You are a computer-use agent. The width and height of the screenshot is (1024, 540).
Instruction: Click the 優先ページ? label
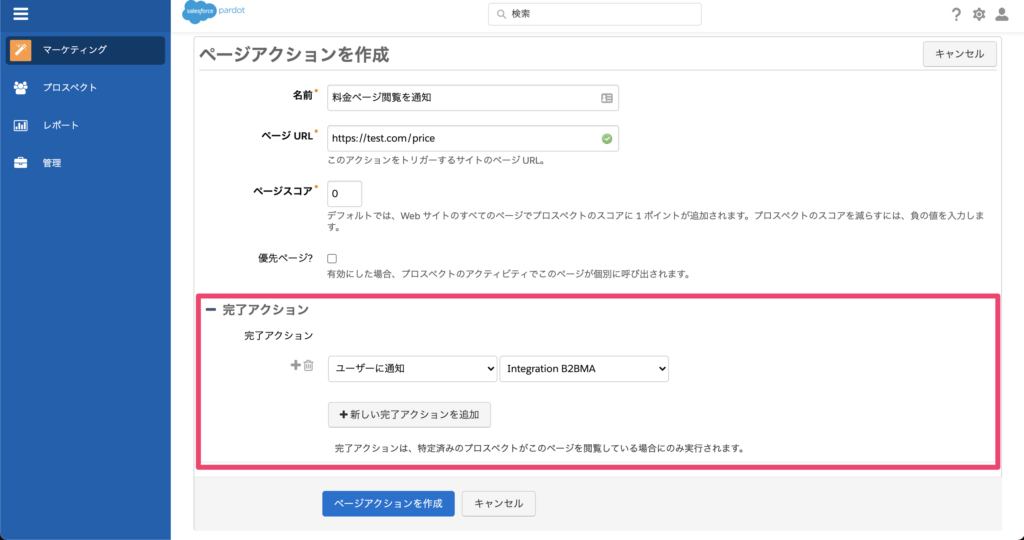(285, 258)
